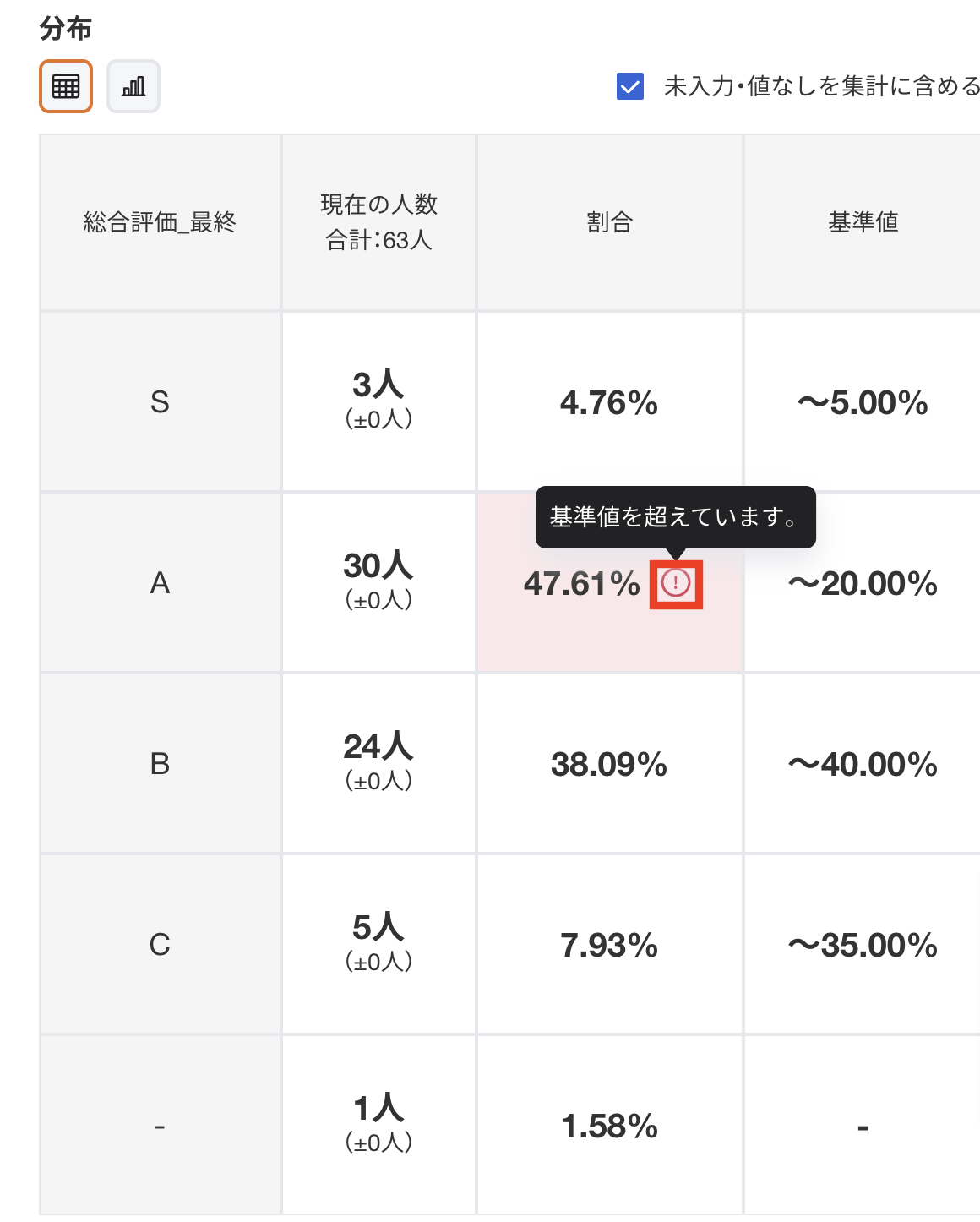
Task: Click the 基準値 column header
Action: [863, 222]
